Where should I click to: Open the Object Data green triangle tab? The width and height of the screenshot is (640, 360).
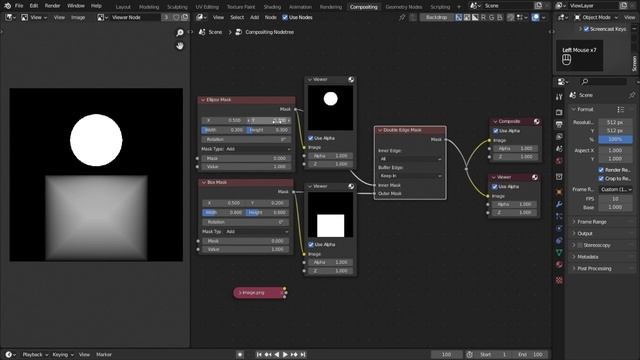(559, 253)
